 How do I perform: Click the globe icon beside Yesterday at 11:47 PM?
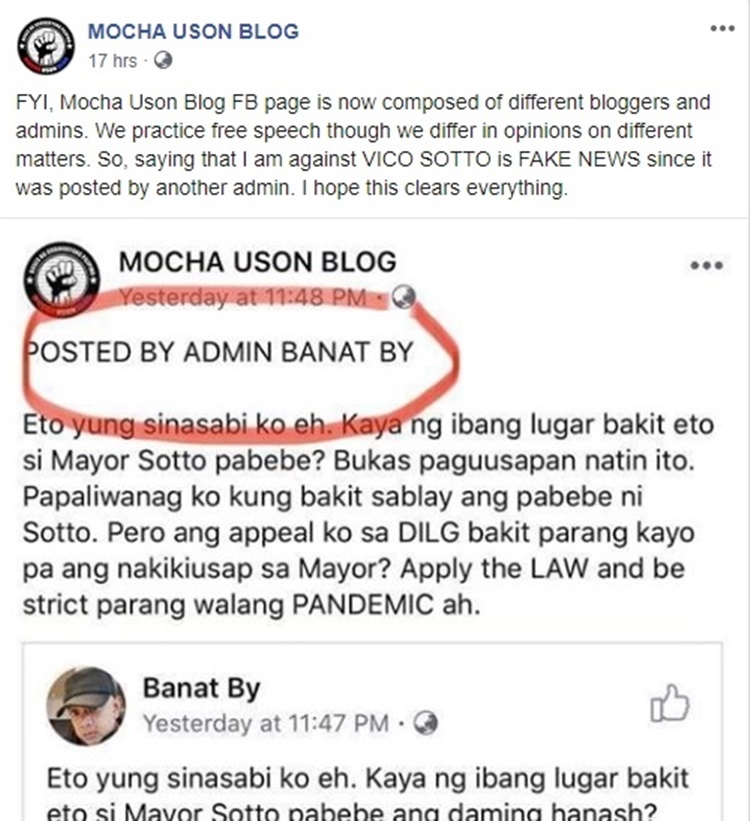click(x=425, y=723)
